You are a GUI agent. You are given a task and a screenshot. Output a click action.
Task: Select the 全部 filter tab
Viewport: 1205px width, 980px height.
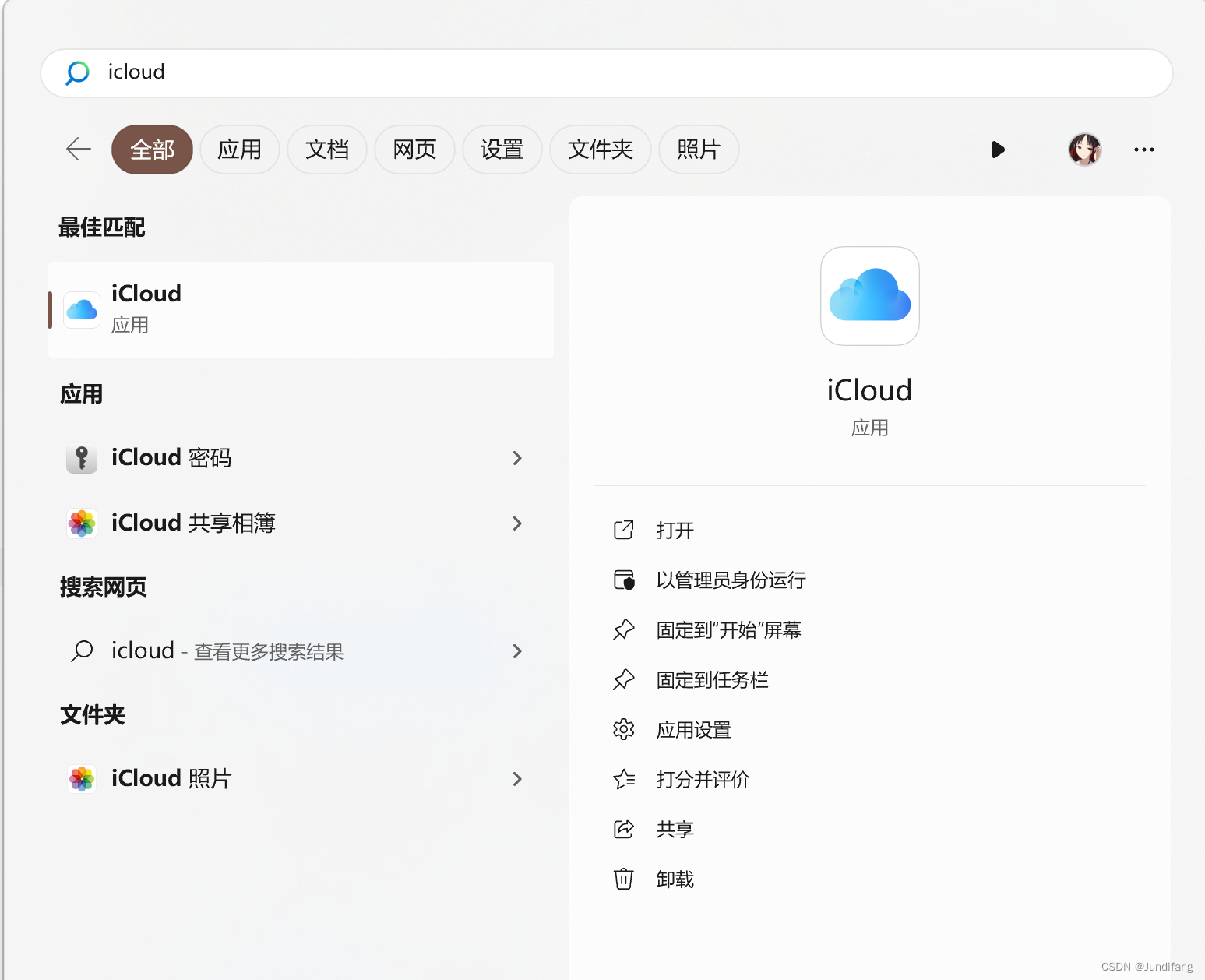152,150
